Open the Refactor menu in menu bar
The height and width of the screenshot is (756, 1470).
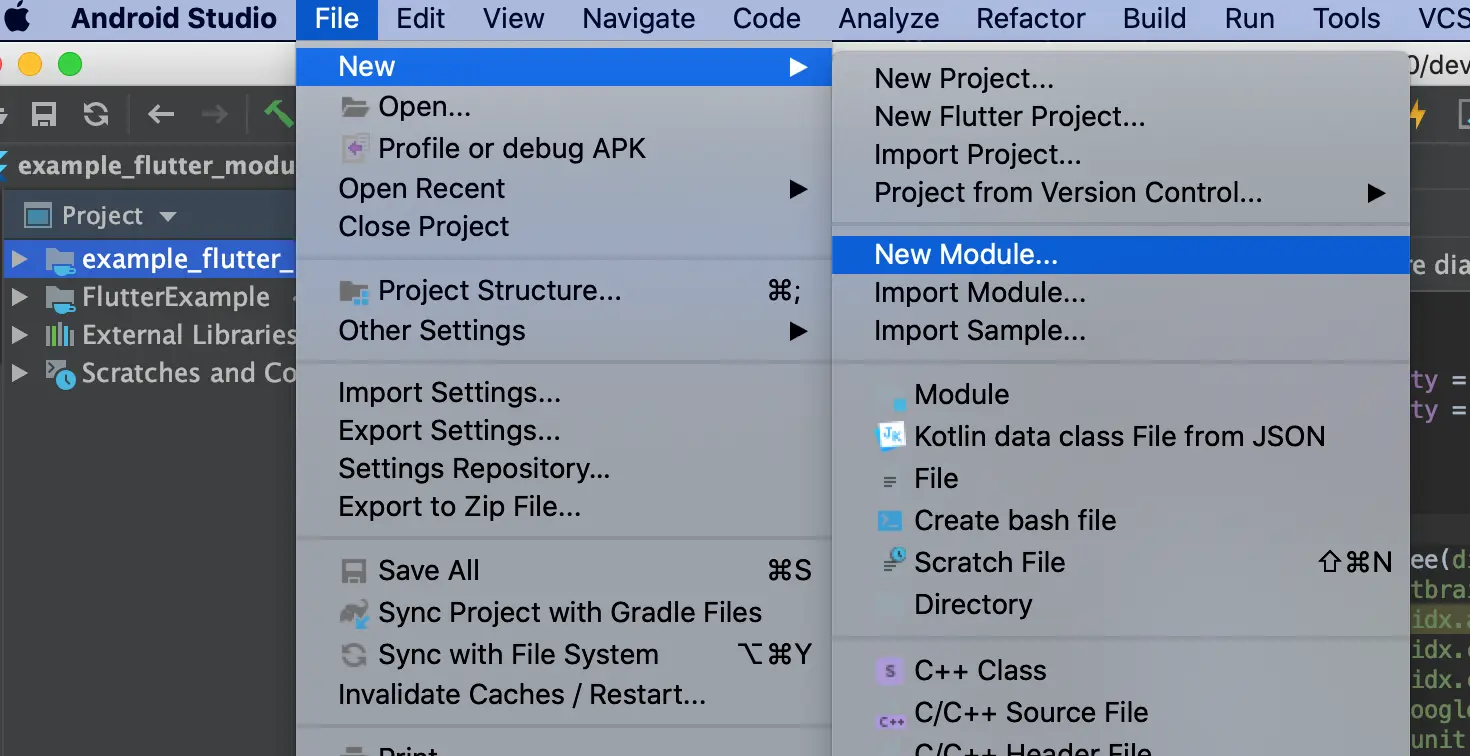pyautogui.click(x=1031, y=18)
